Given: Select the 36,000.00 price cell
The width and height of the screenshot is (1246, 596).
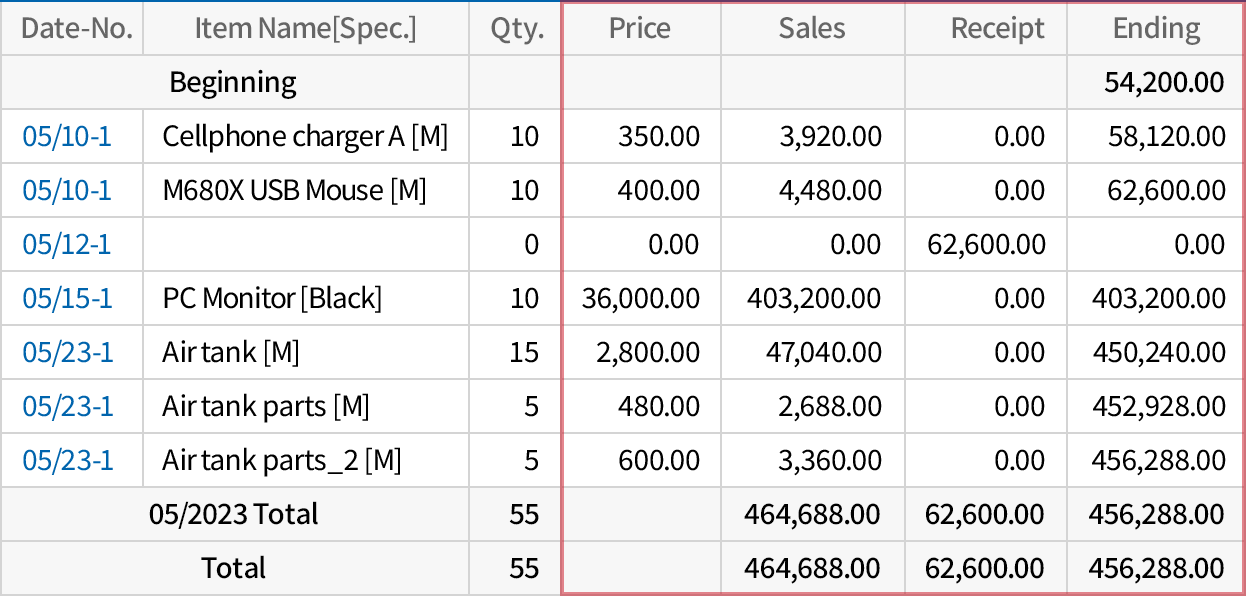Looking at the screenshot, I should point(640,298).
